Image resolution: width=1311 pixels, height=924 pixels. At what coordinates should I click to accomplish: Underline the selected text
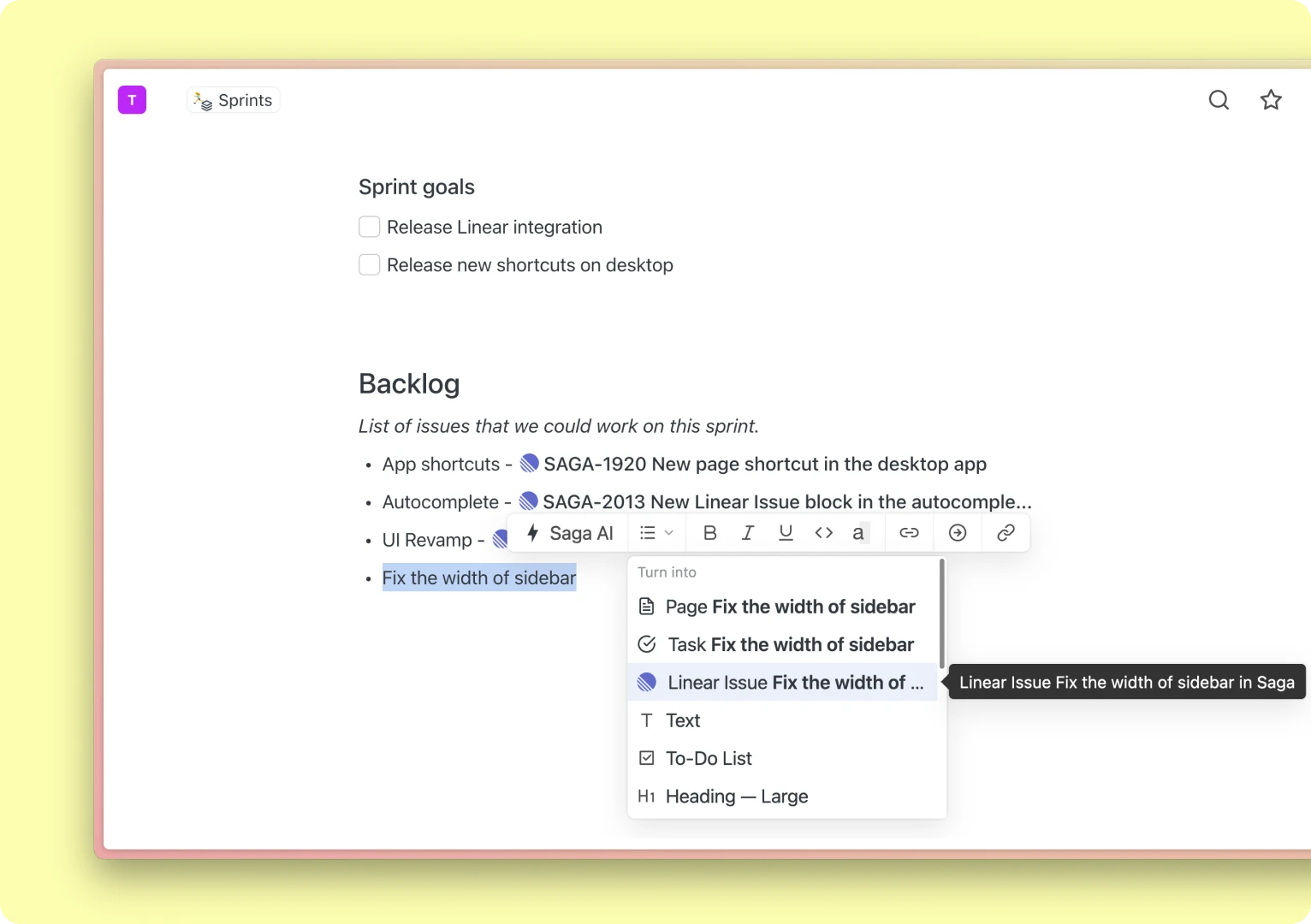coord(785,532)
